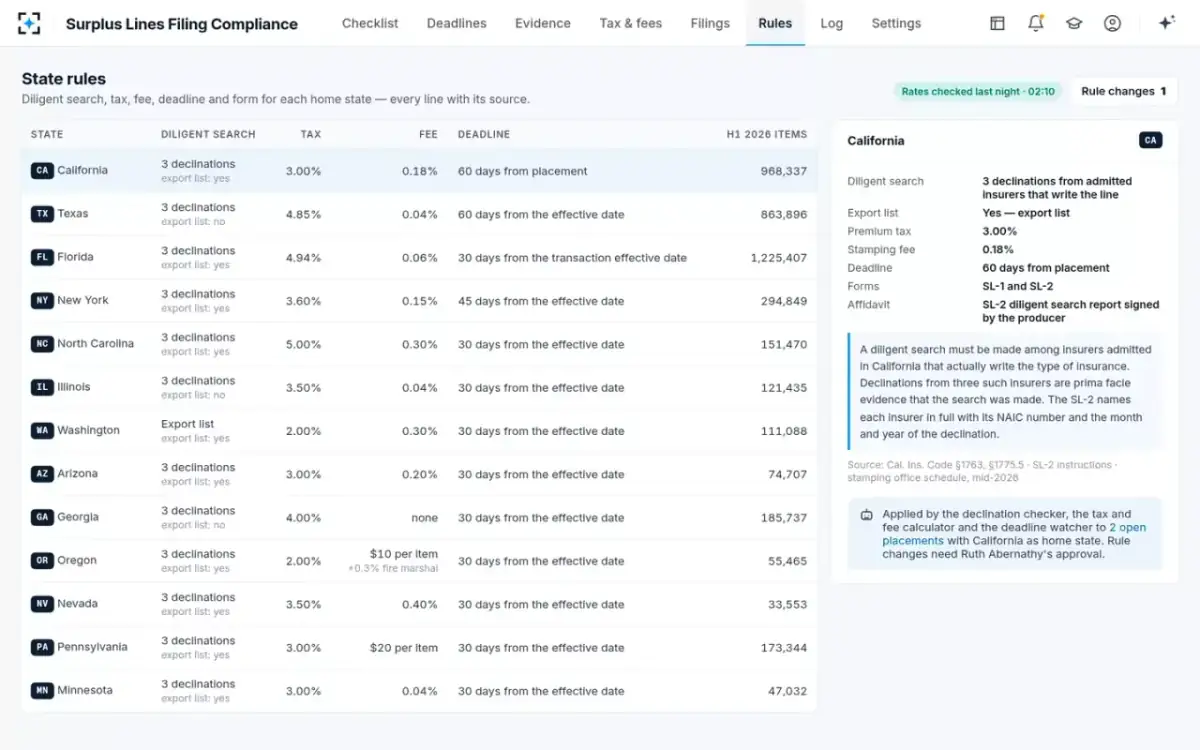Screen dimensions: 1200x750
Task: Click the 968,337 items value
Action: 783,171
